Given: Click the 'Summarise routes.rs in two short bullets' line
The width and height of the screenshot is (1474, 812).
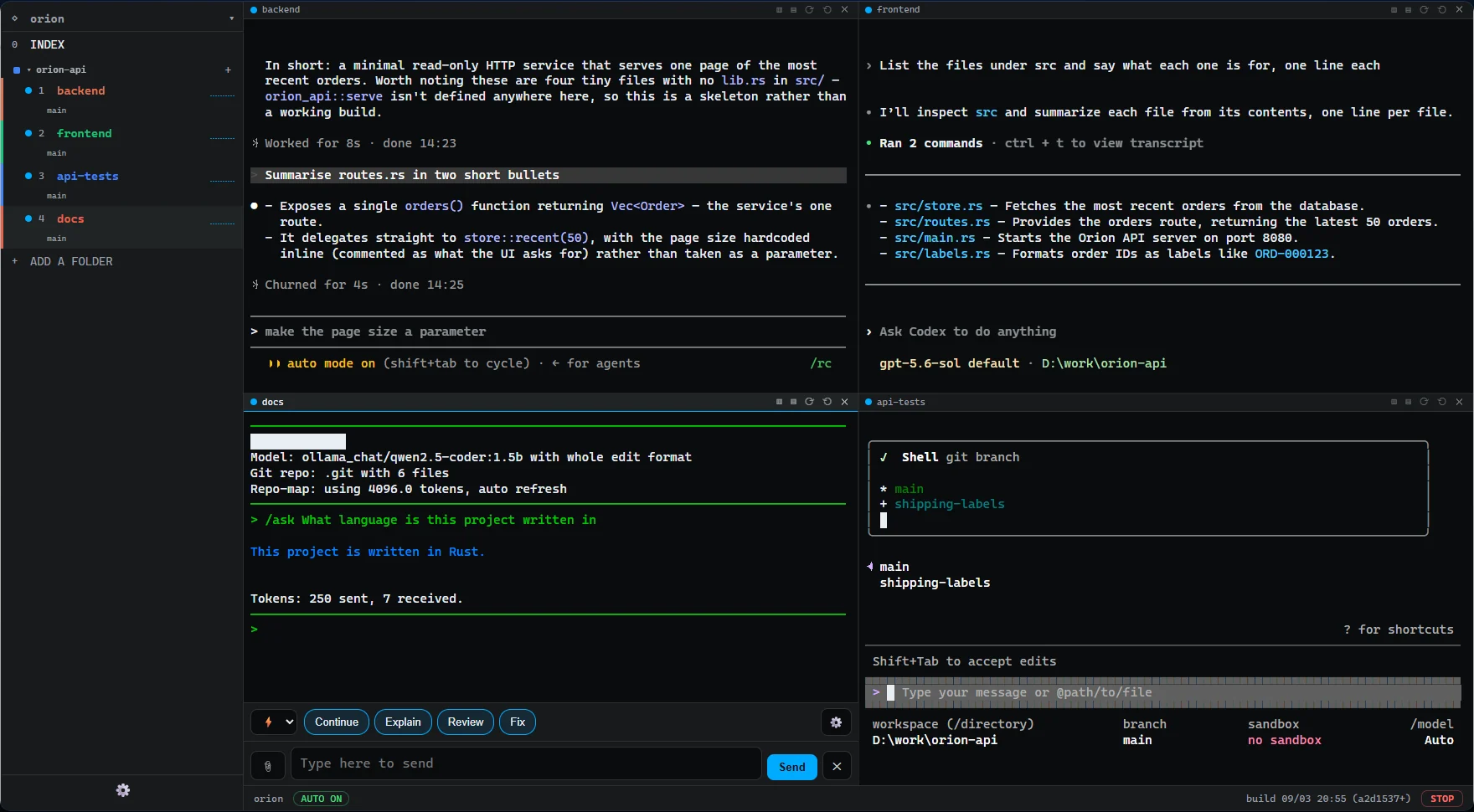Looking at the screenshot, I should [549, 175].
